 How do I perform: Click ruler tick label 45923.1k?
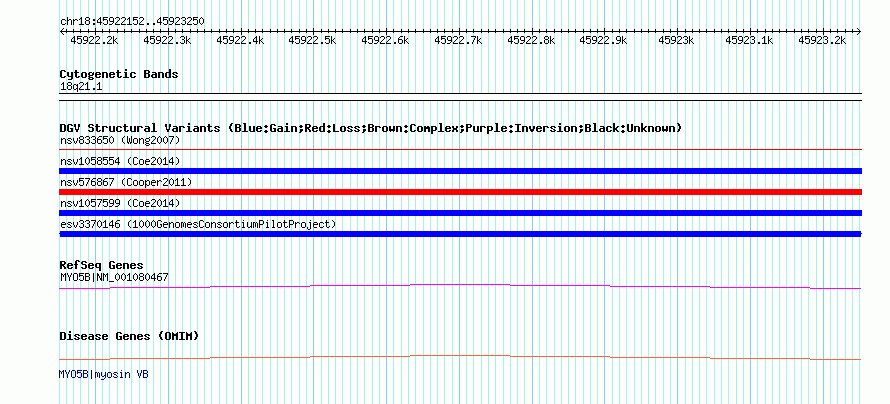click(x=749, y=40)
